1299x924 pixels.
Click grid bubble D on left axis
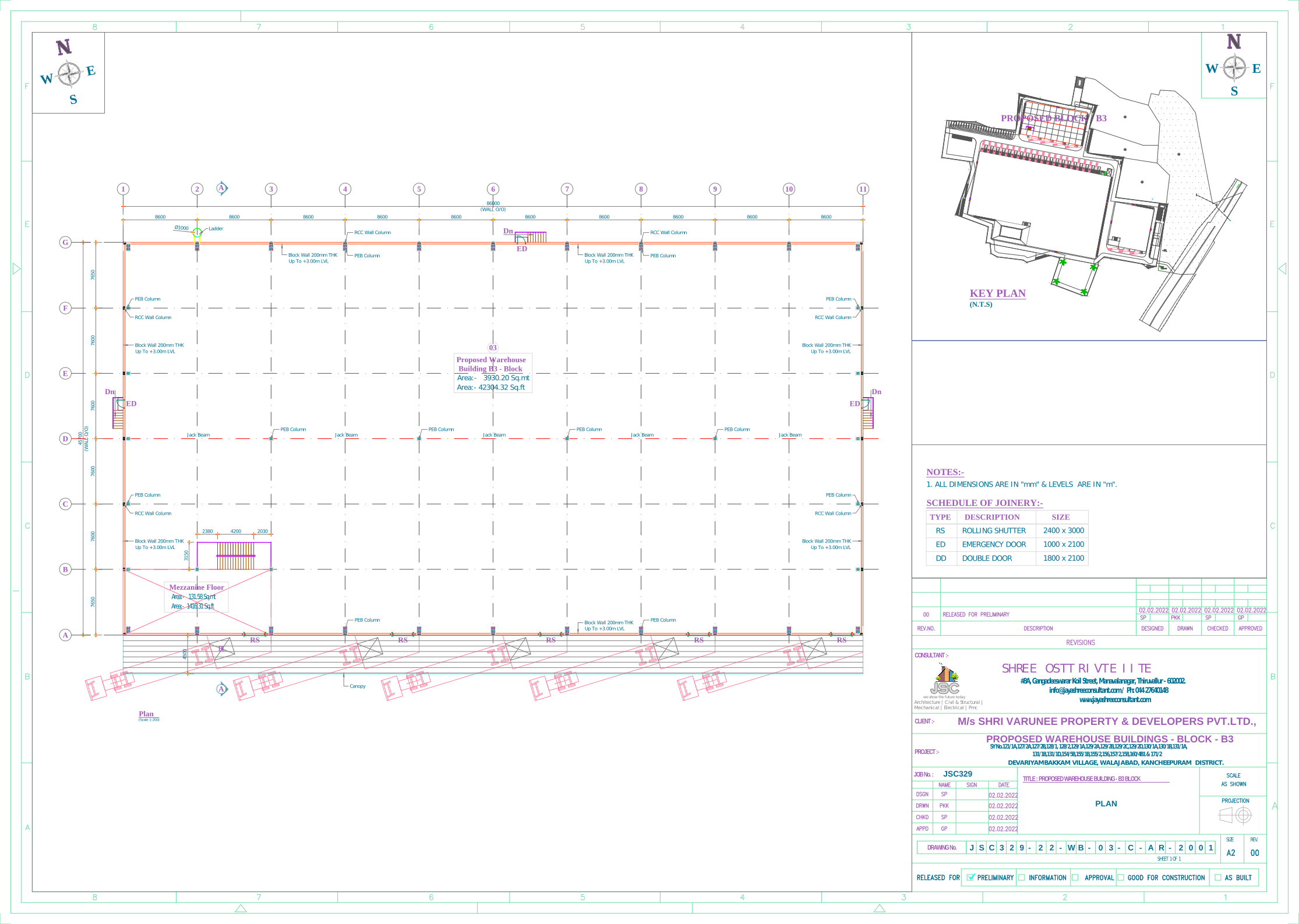coord(65,438)
